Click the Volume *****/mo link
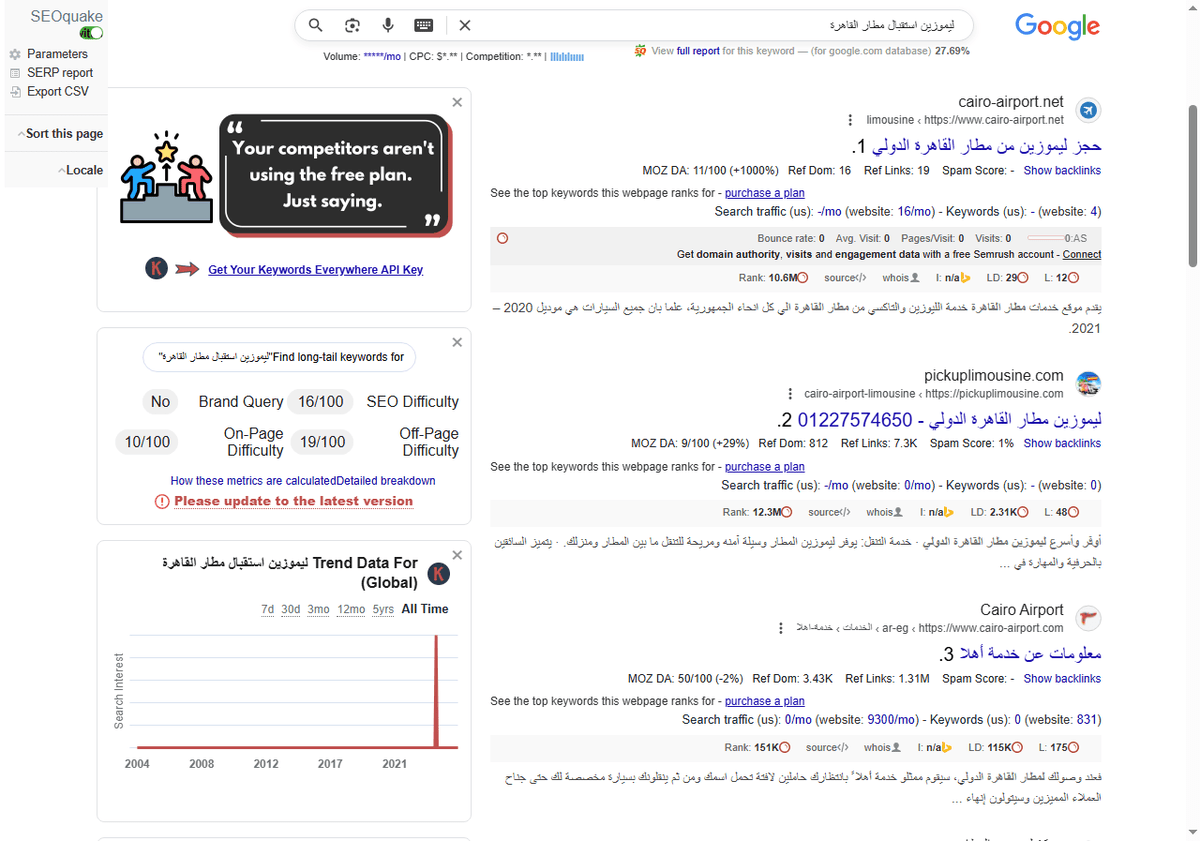 (382, 57)
